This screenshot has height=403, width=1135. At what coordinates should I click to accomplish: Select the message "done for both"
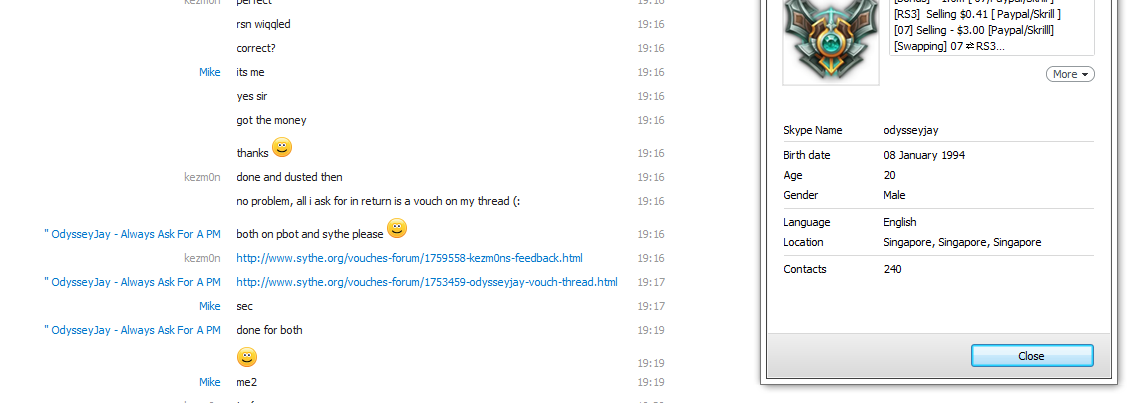(269, 330)
